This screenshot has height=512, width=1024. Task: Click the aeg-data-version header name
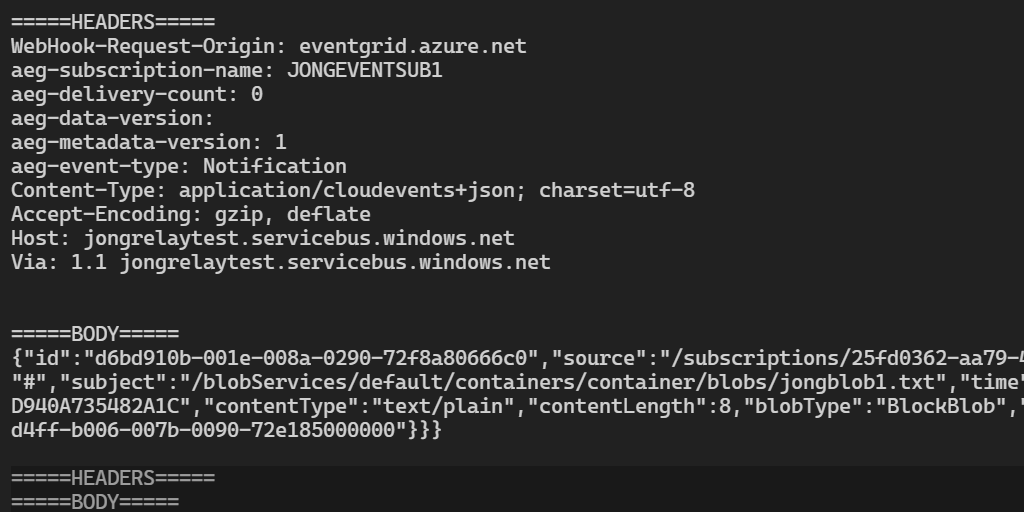pyautogui.click(x=107, y=118)
